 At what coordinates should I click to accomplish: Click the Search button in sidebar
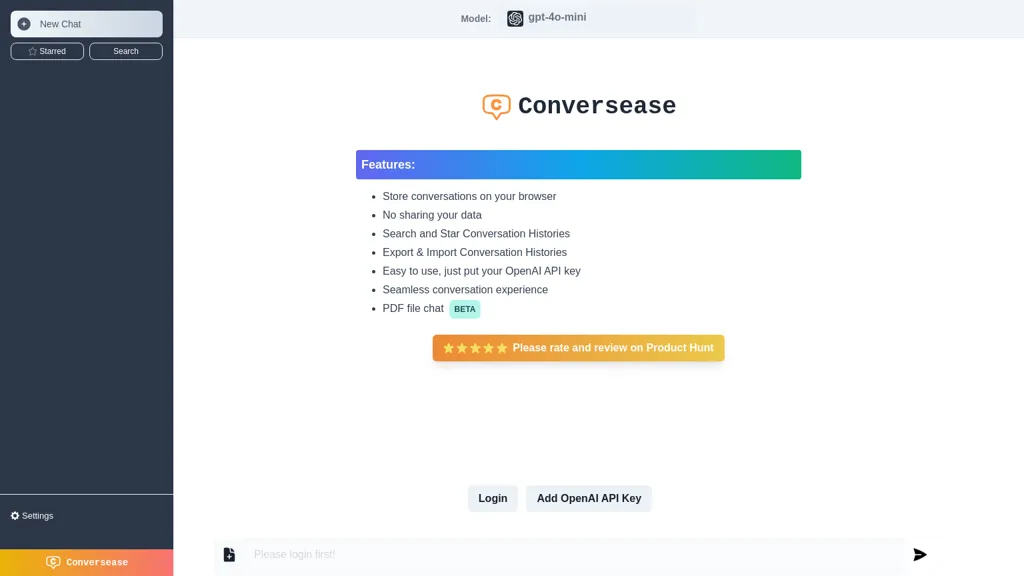(125, 51)
